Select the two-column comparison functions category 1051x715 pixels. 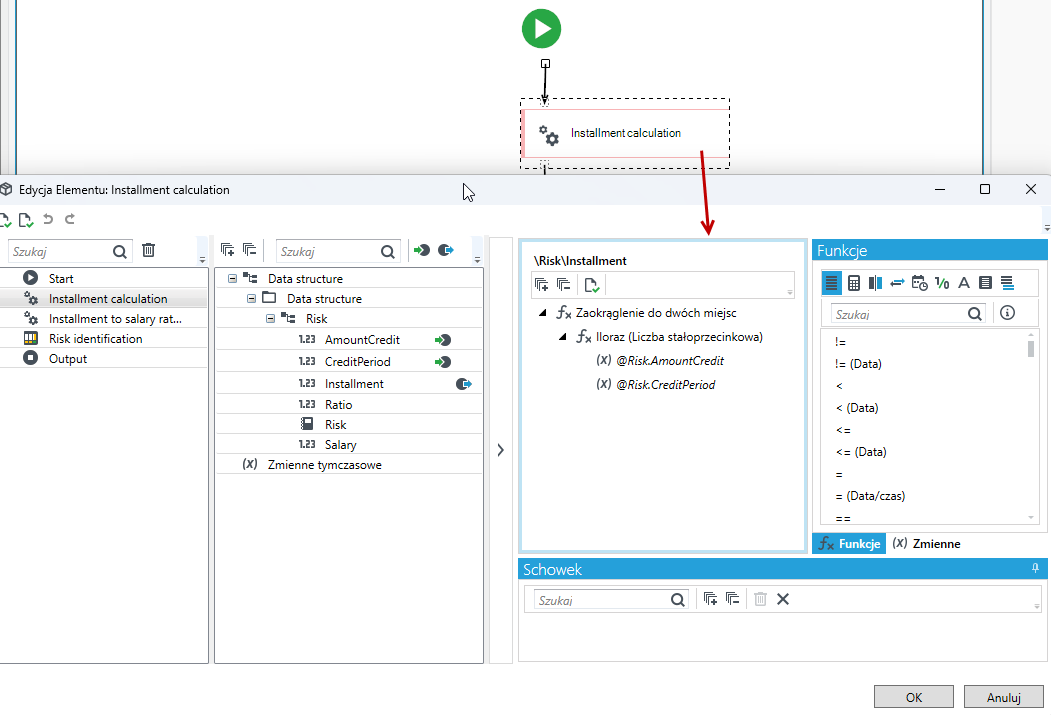[x=875, y=283]
